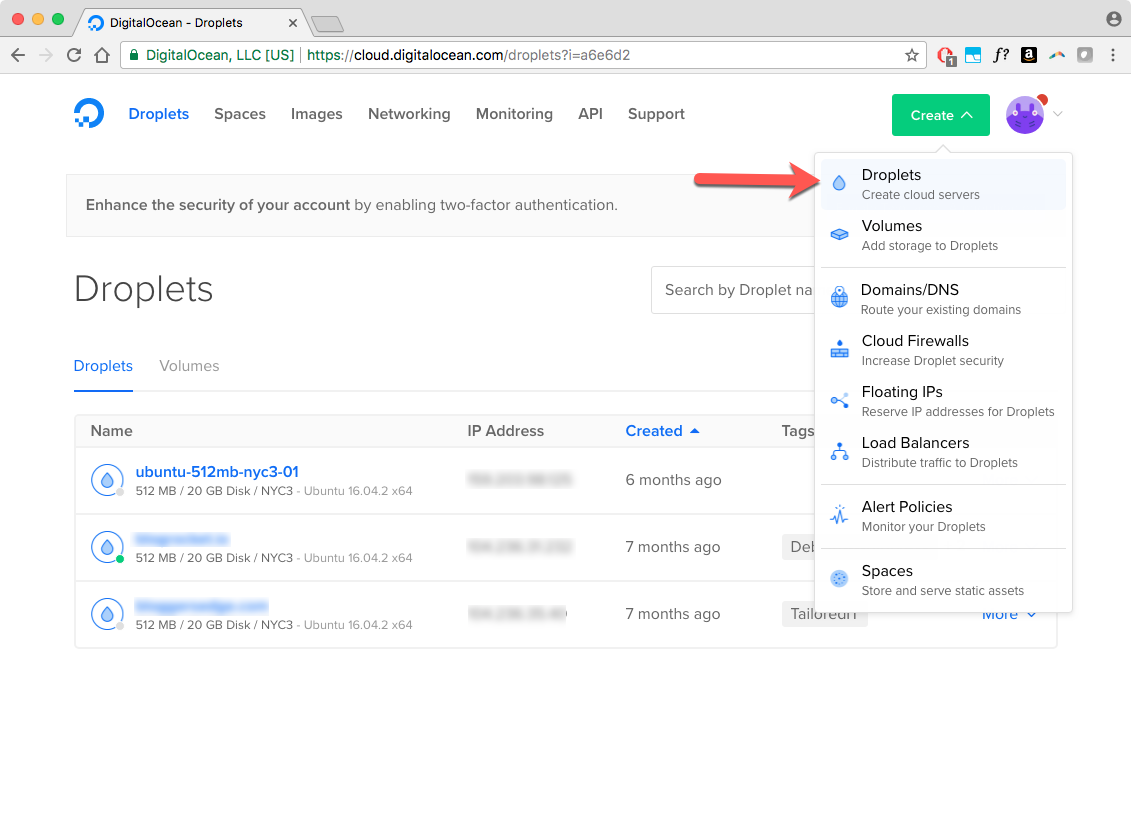This screenshot has width=1131, height=832.
Task: Bookmark this page with the star icon
Action: [912, 55]
